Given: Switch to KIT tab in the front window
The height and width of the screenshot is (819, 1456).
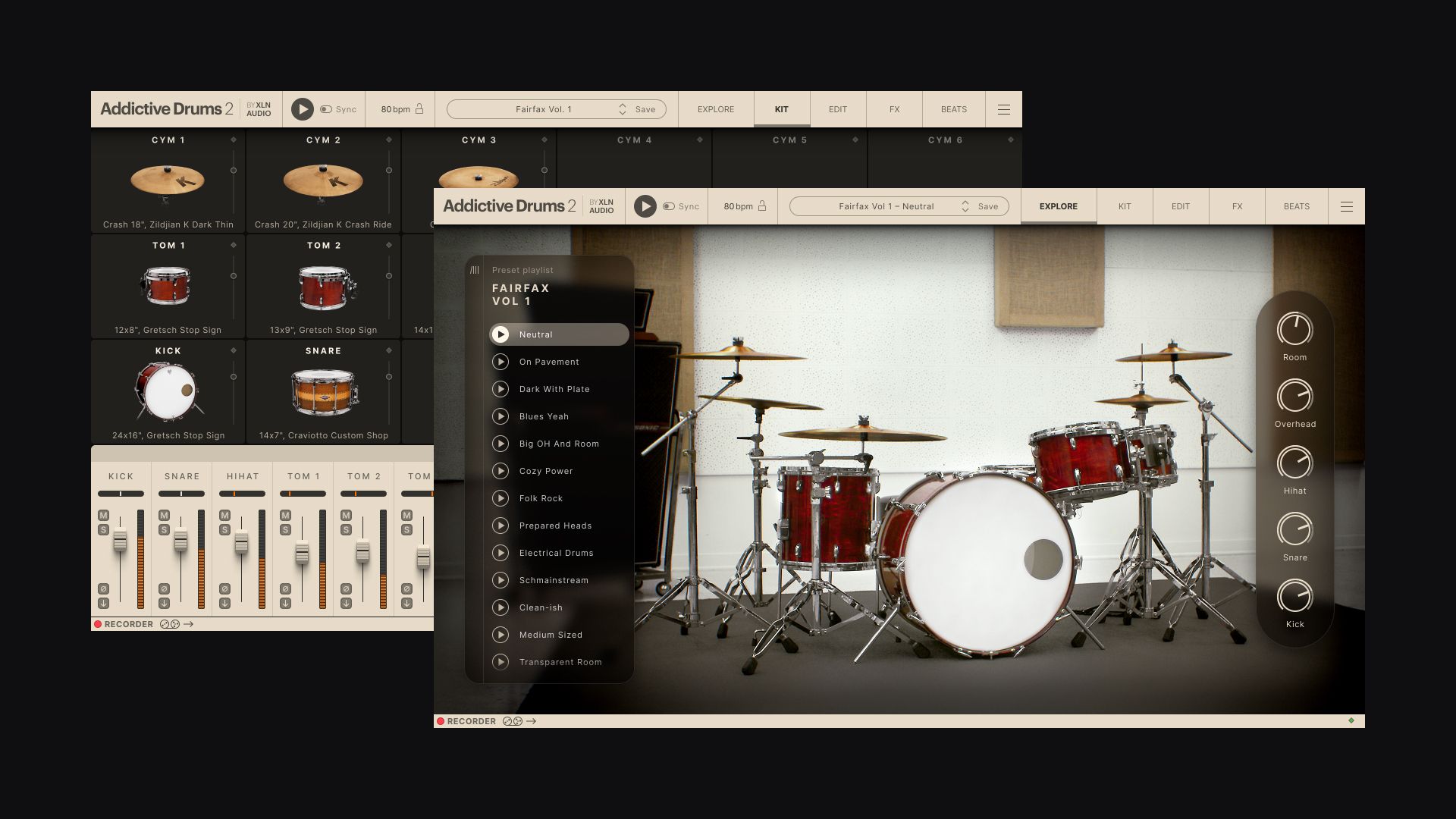Looking at the screenshot, I should (1125, 206).
